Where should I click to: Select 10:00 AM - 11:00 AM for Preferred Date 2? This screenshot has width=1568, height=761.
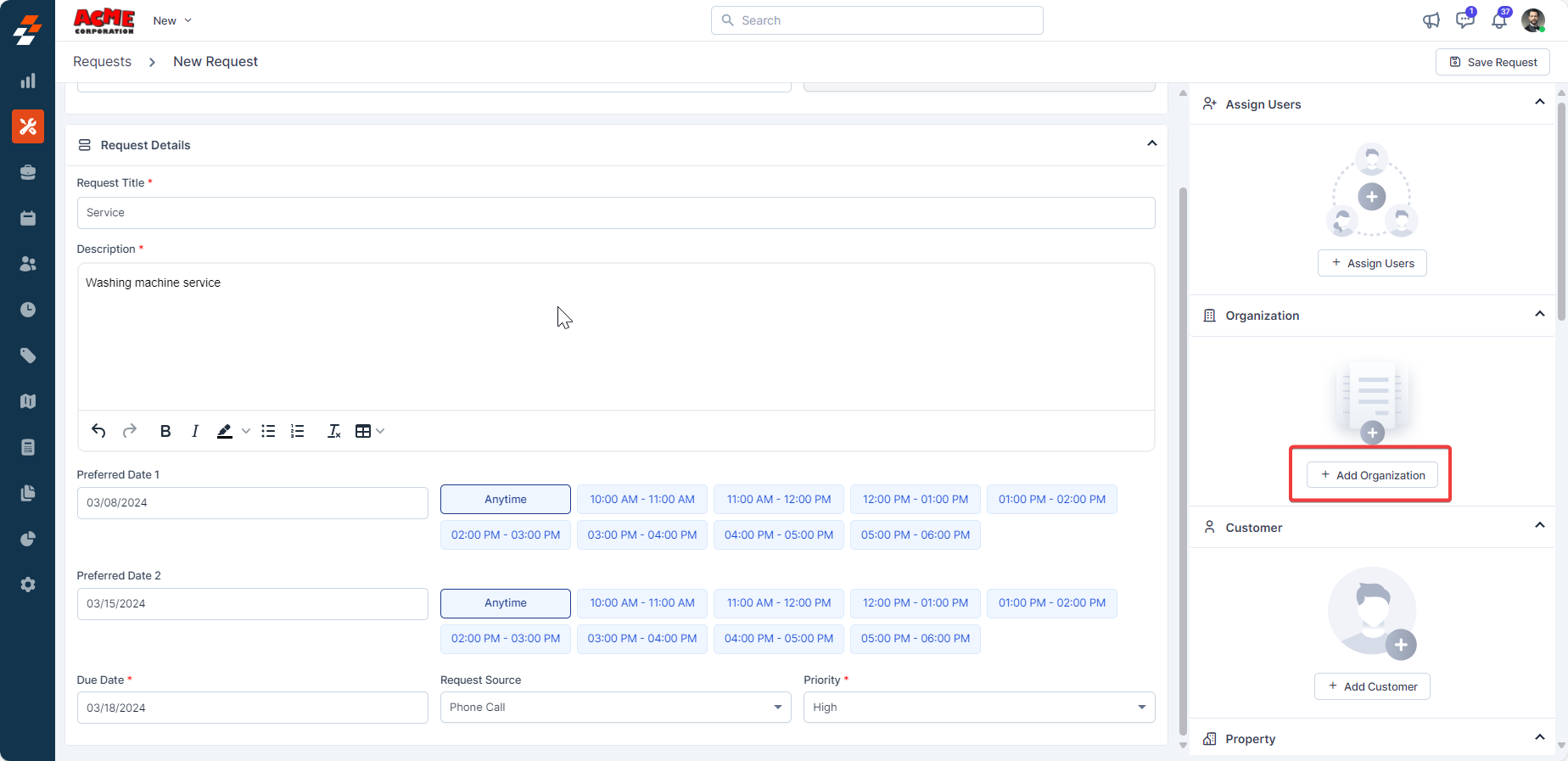pyautogui.click(x=642, y=603)
